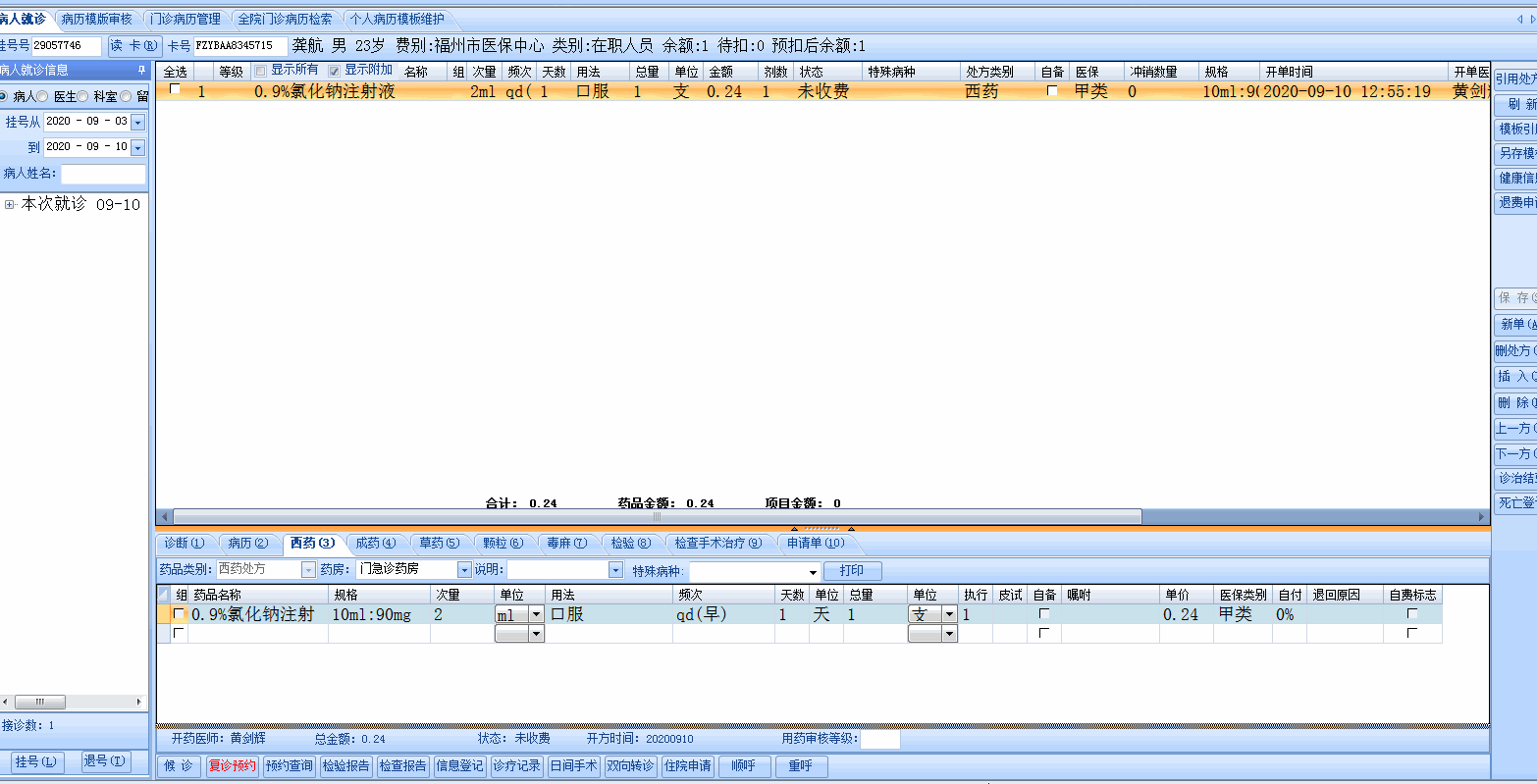Open the 挂号从 date dropdown

pos(137,122)
